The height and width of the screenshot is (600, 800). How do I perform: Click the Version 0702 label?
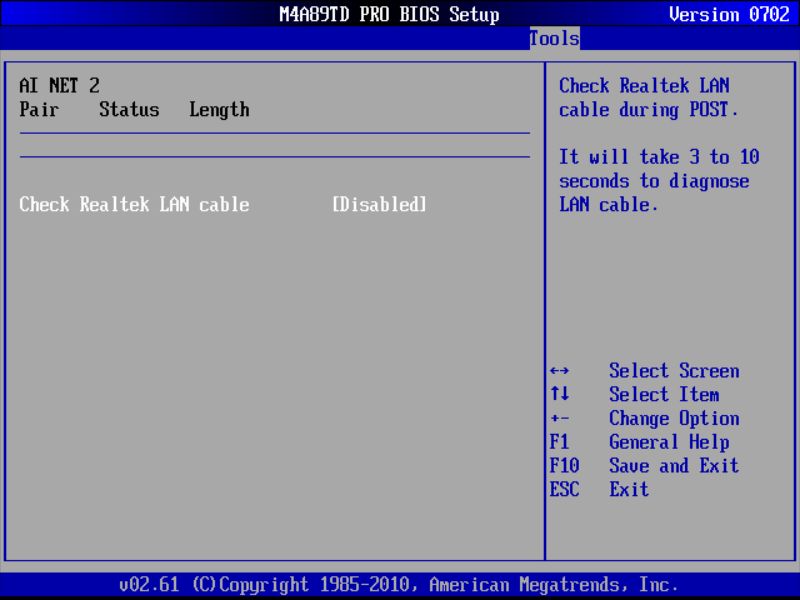729,14
